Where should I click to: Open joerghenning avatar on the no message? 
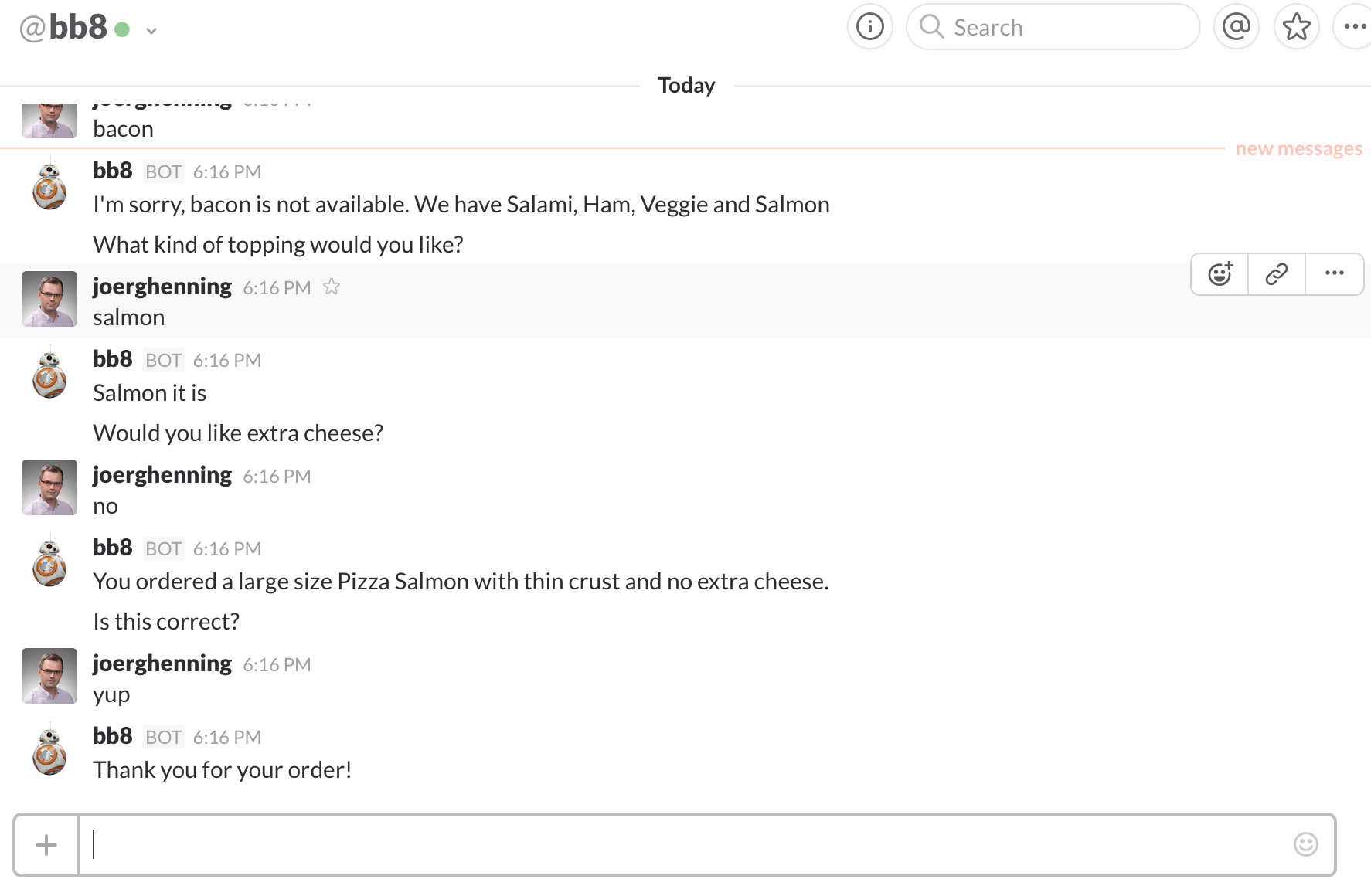click(49, 487)
